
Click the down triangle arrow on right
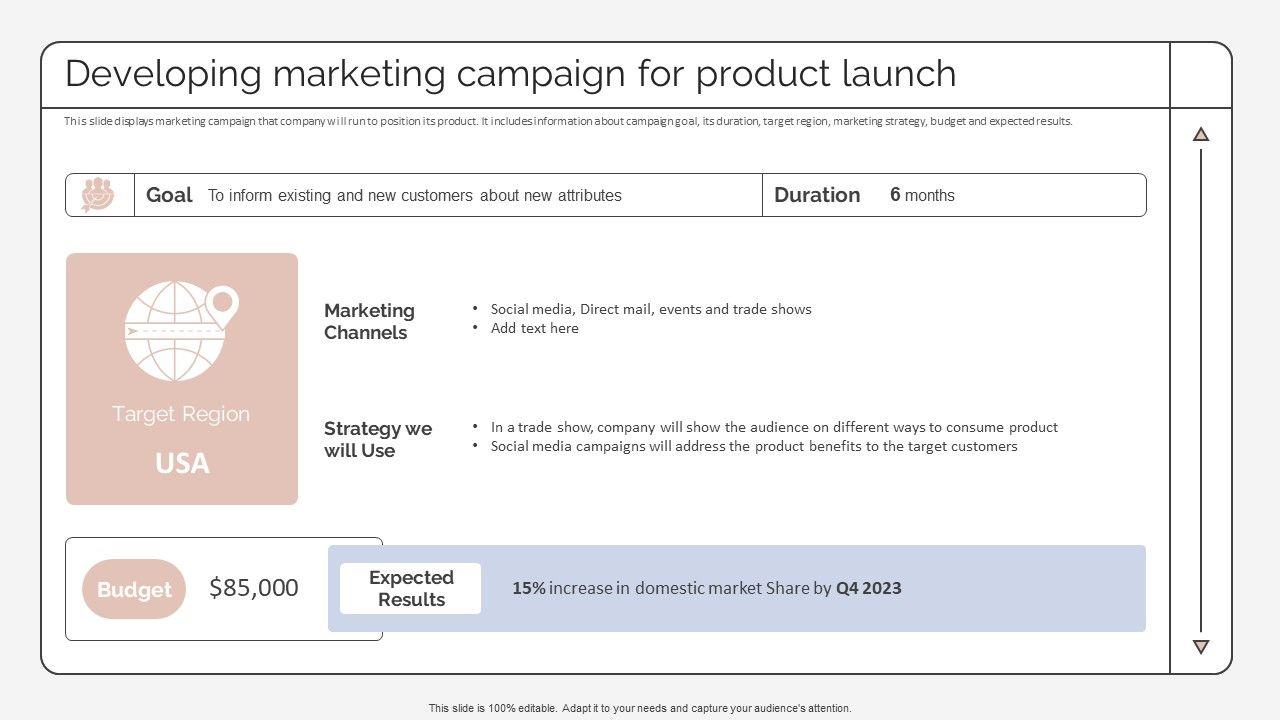1201,647
